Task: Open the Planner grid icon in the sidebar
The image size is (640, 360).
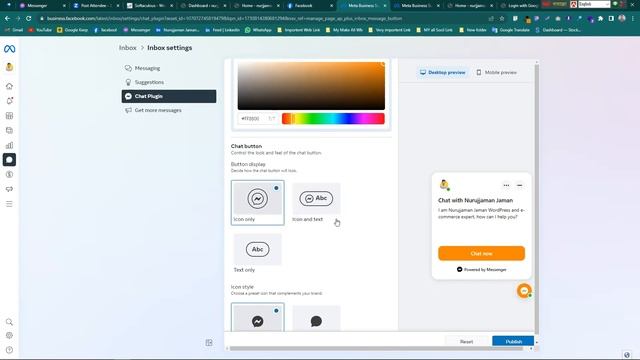Action: (x=9, y=116)
